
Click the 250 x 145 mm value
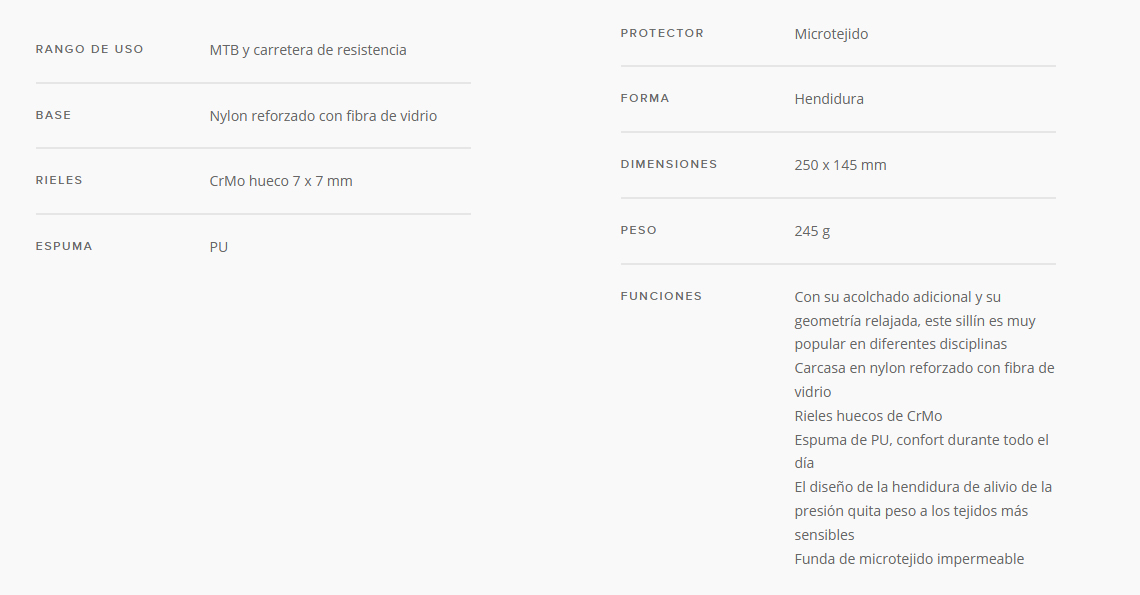tap(840, 165)
